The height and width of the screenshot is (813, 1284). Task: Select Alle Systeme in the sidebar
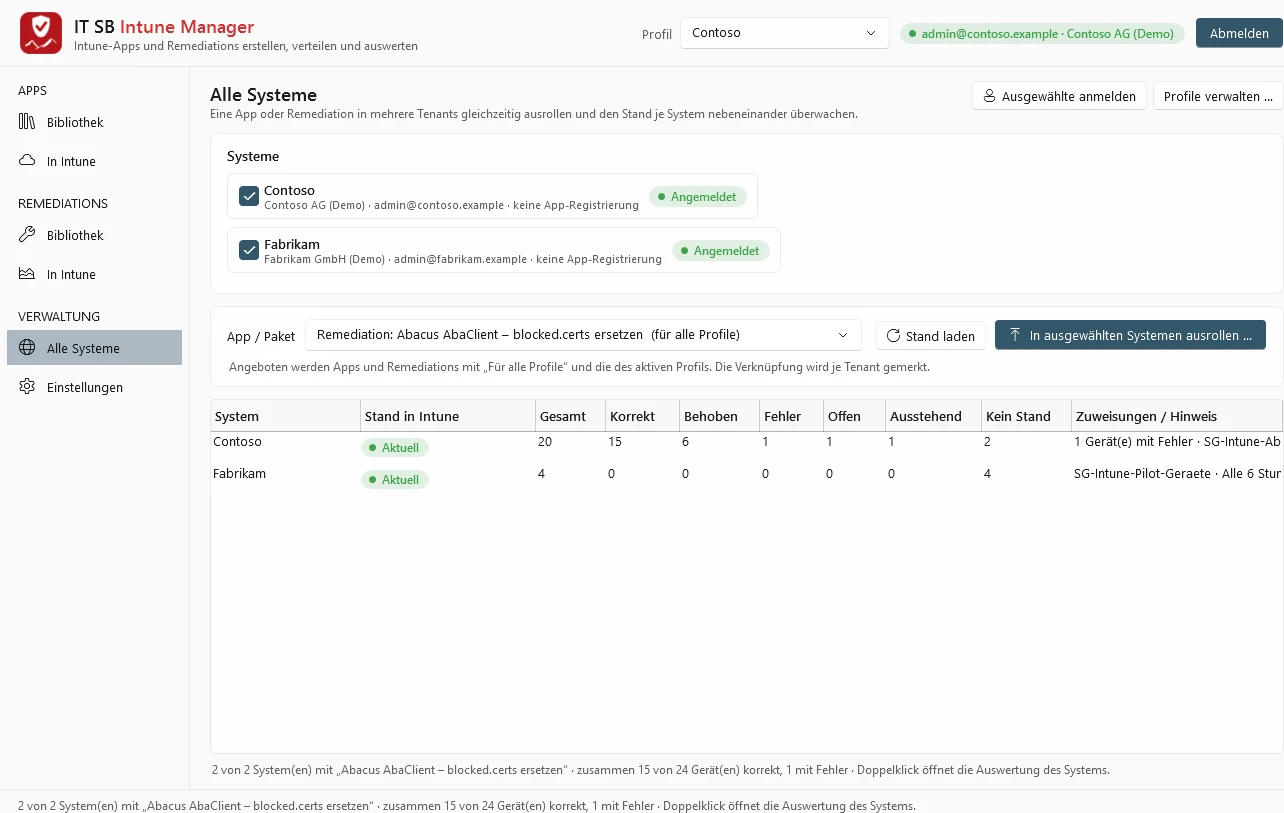click(94, 348)
